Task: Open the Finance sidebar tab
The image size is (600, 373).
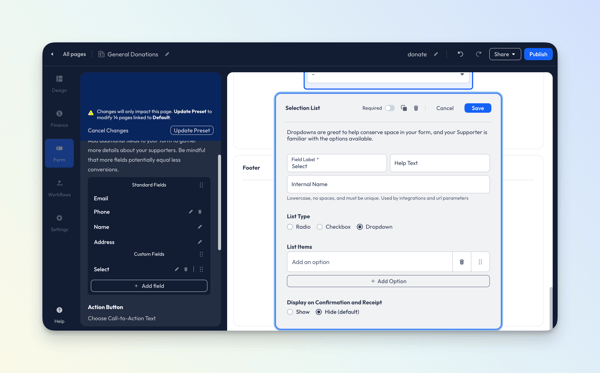Action: point(59,119)
